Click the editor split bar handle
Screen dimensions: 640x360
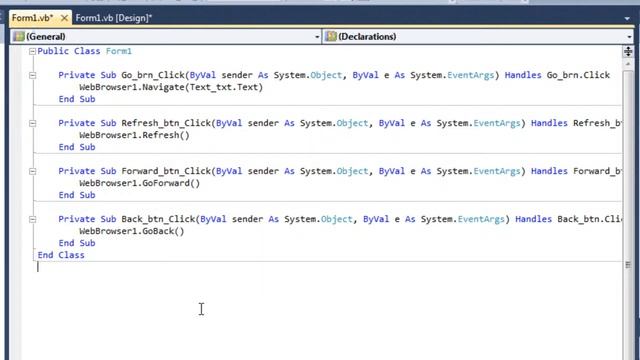click(628, 51)
